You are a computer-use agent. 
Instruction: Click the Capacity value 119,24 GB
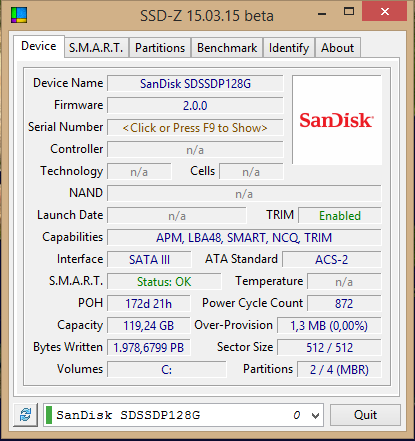click(149, 326)
